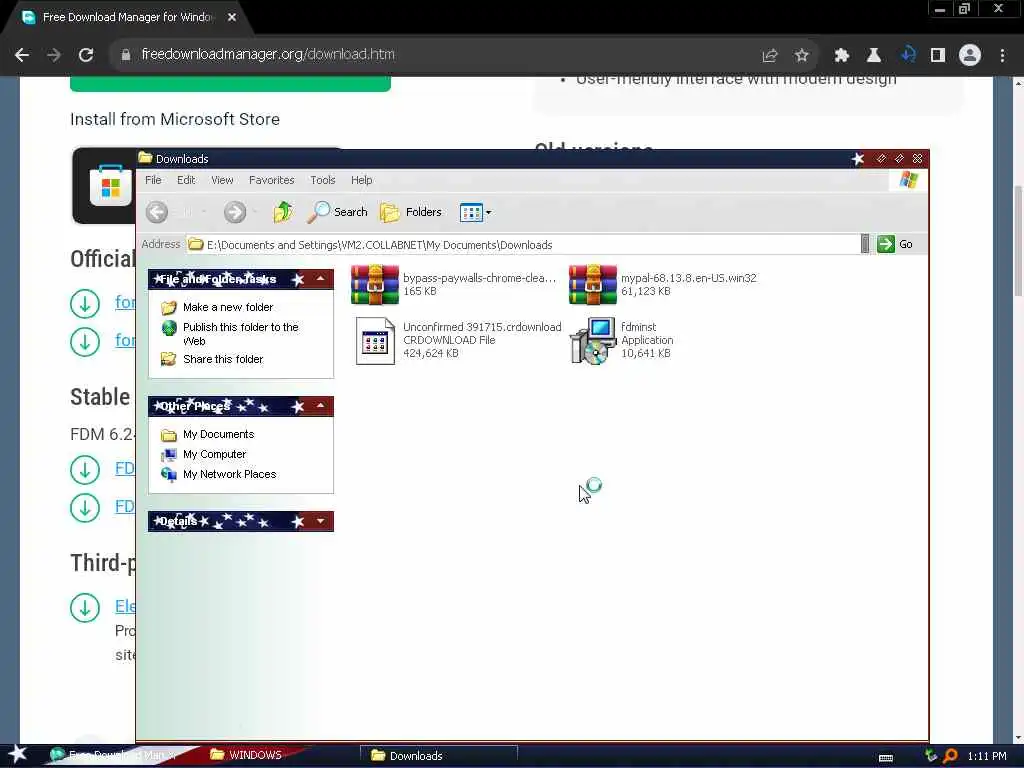Open Favorites menu in Downloads window
1024x768 pixels.
272,180
